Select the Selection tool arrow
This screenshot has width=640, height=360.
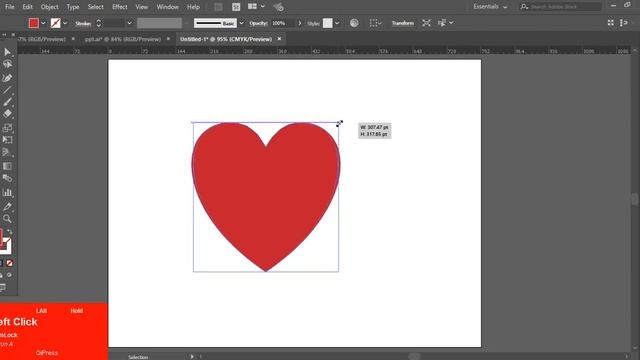click(x=7, y=52)
